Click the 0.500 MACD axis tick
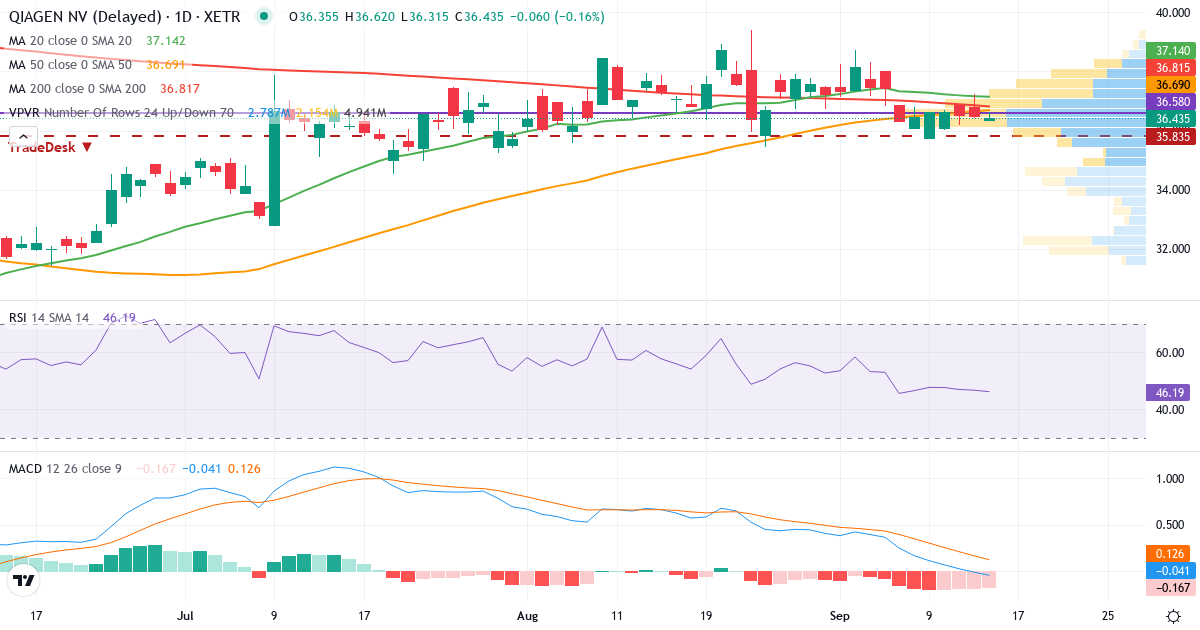The width and height of the screenshot is (1200, 630). [x=1170, y=525]
